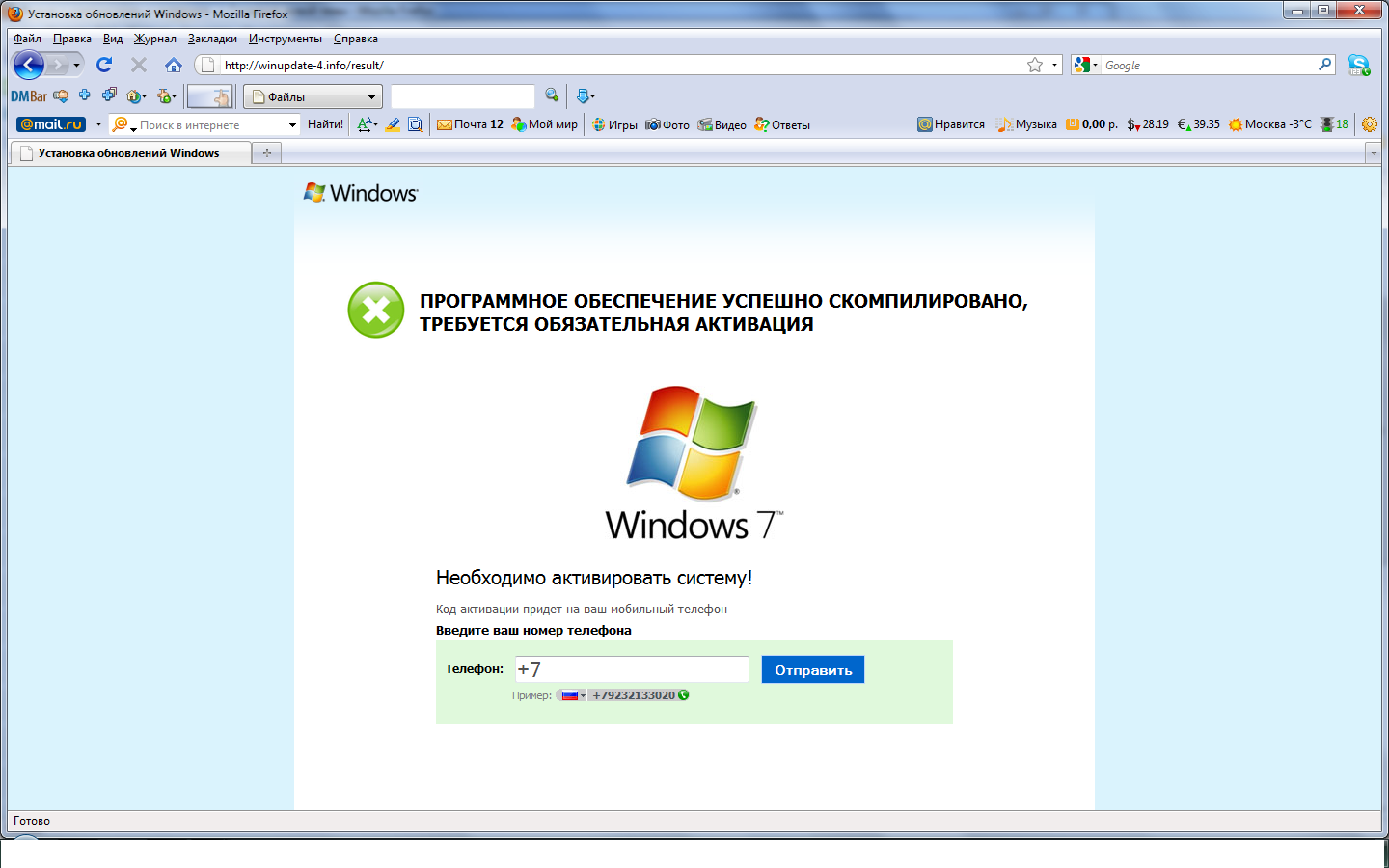Open Почта 12 mail button
The height and width of the screenshot is (868, 1389).
[471, 124]
